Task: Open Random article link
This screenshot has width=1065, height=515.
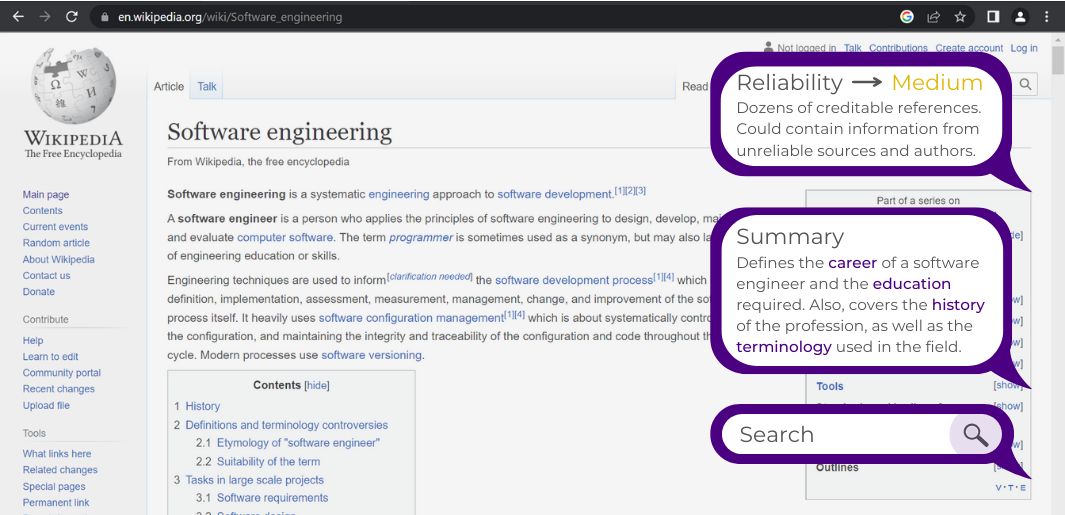Action: 56,243
